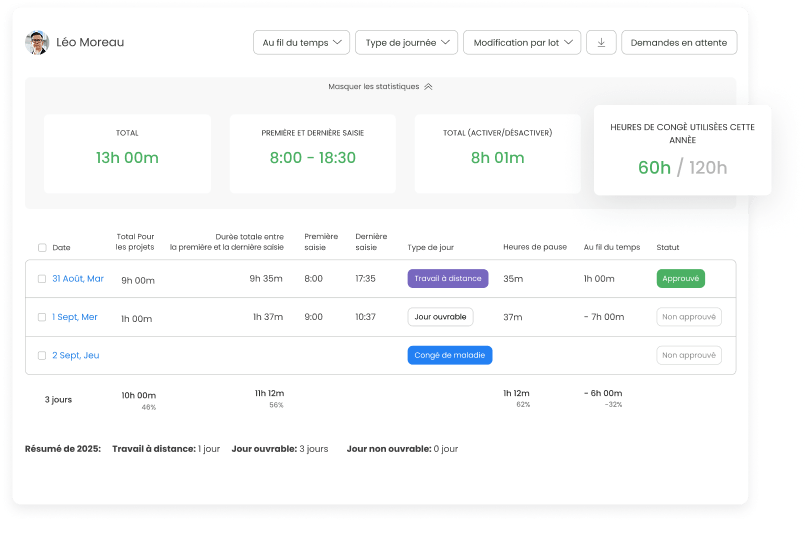Click the green 'Approuvé' status badge
The width and height of the screenshot is (806, 550).
point(681,279)
